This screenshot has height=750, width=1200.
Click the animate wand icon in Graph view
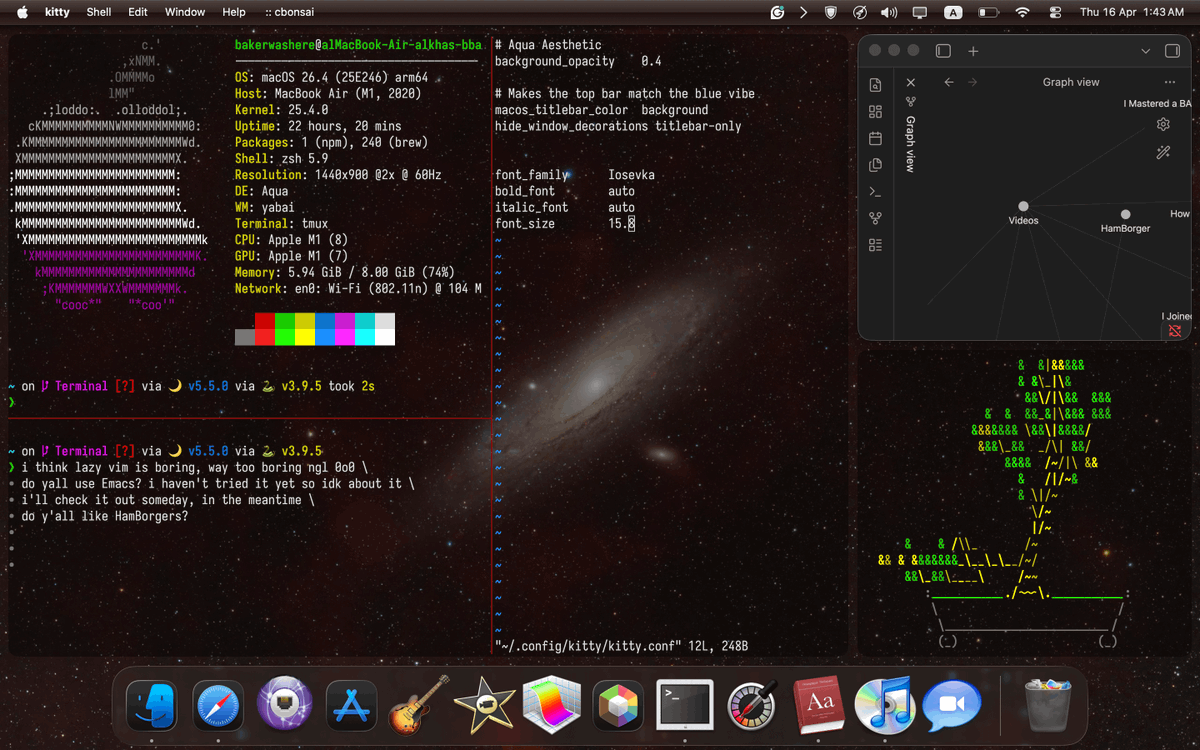pyautogui.click(x=1163, y=152)
